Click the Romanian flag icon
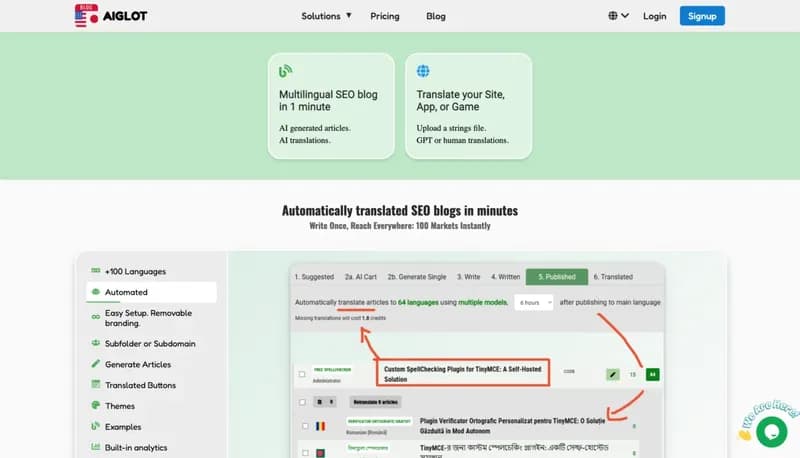800x458 pixels. (x=320, y=426)
